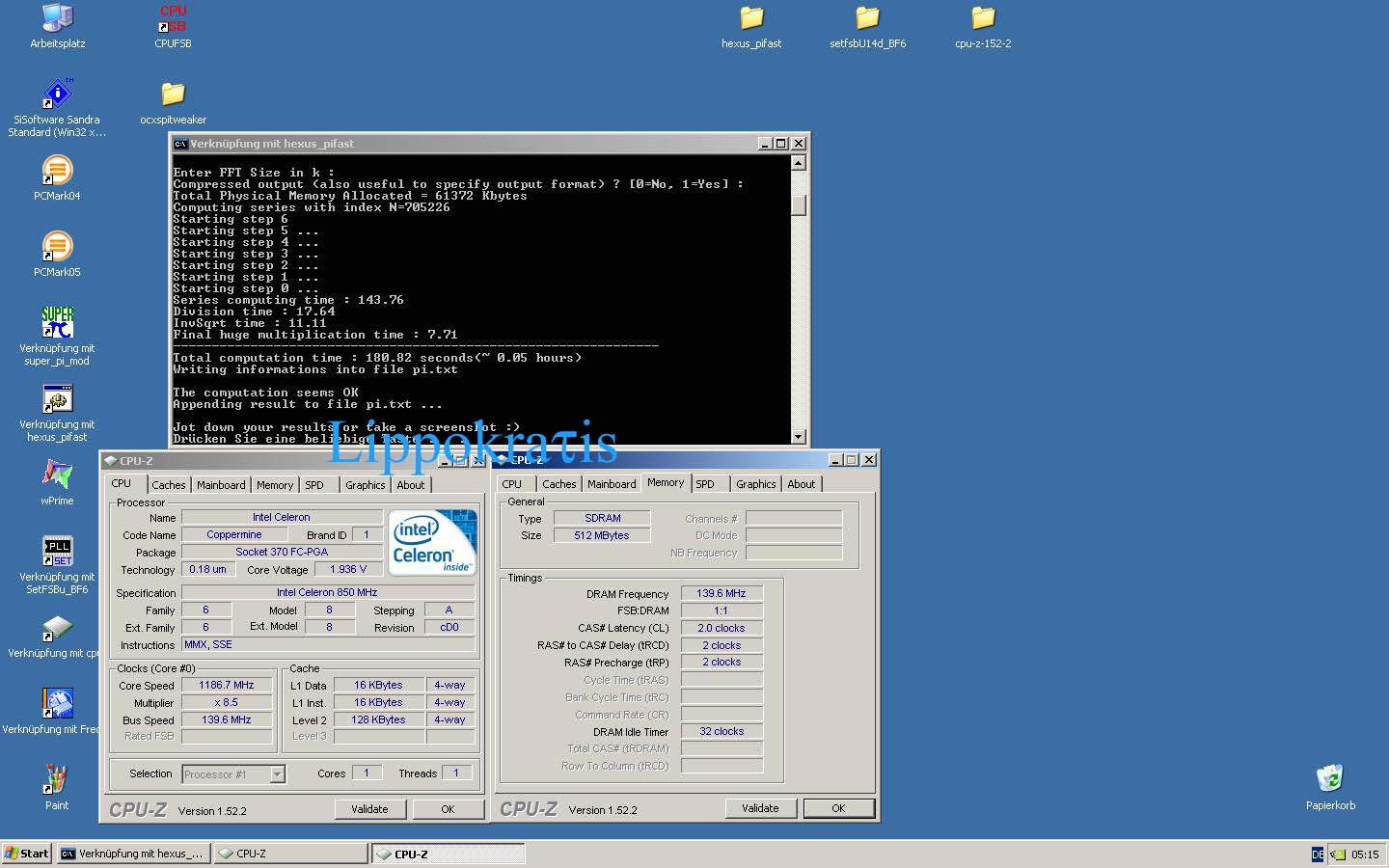
Task: Open the hexus_pifast desktop shortcut icon
Action: 57,399
